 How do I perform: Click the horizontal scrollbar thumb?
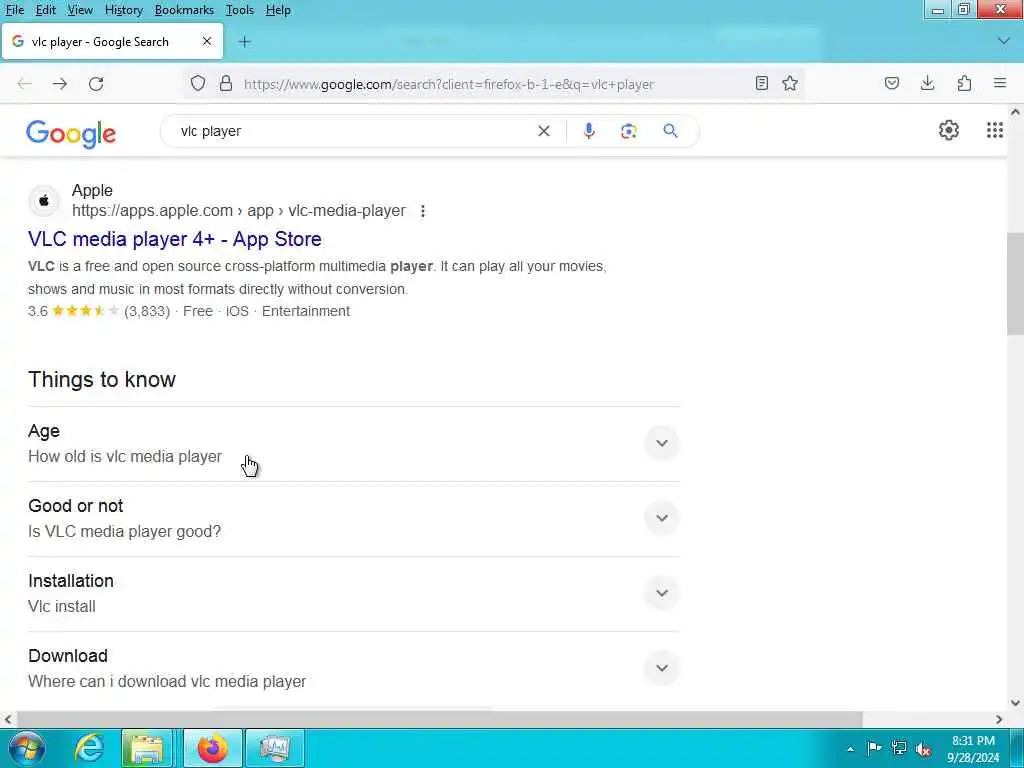(440, 719)
